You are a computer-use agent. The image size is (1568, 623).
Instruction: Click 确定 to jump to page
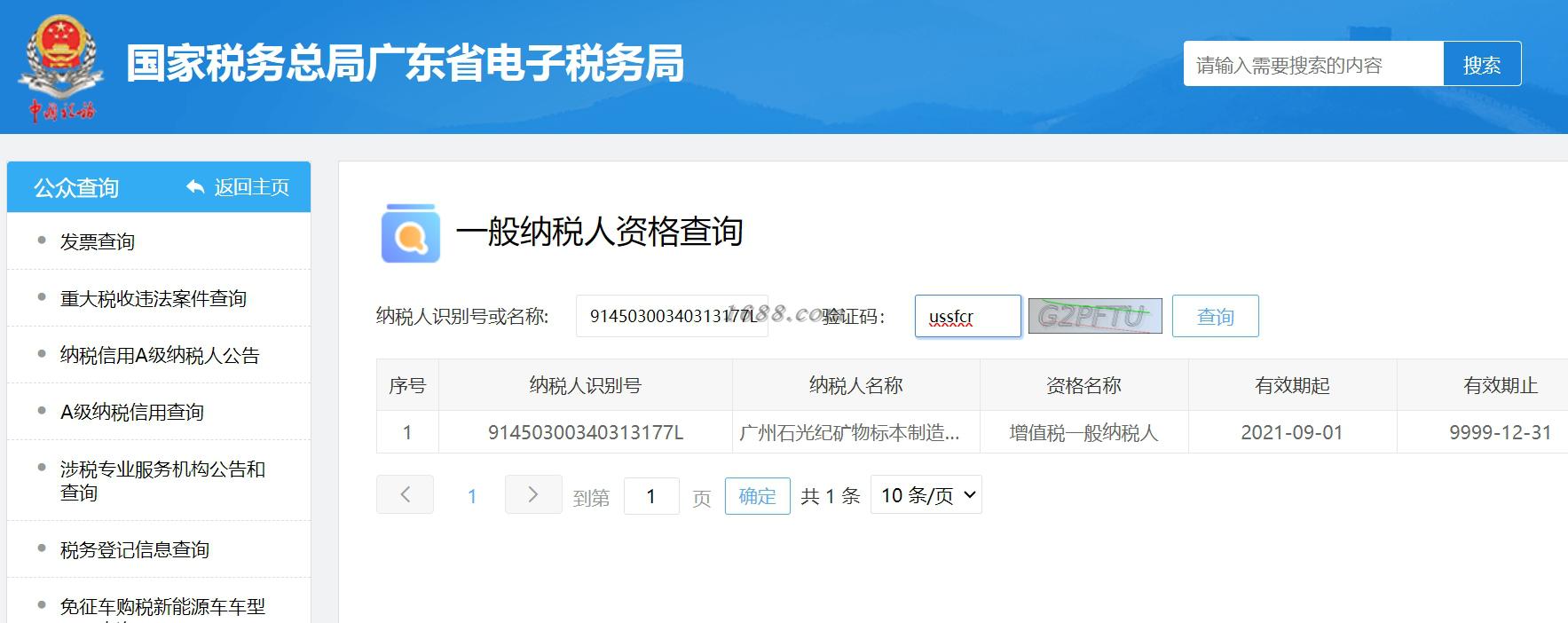(x=757, y=495)
